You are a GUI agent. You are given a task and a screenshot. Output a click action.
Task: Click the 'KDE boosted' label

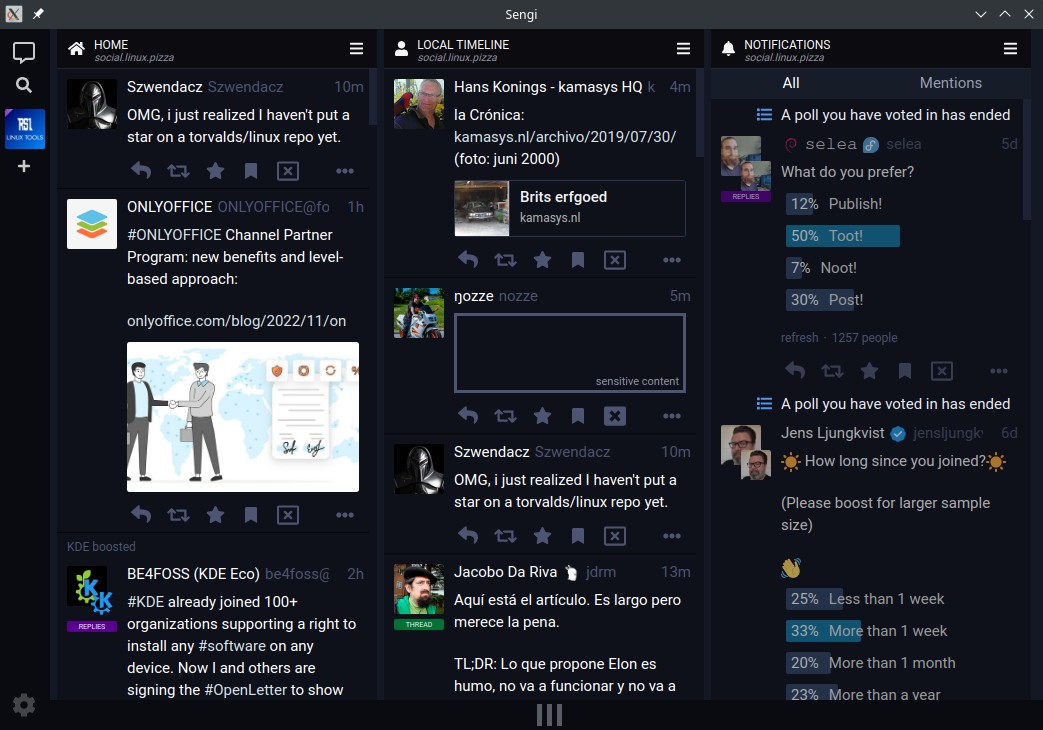tap(101, 546)
